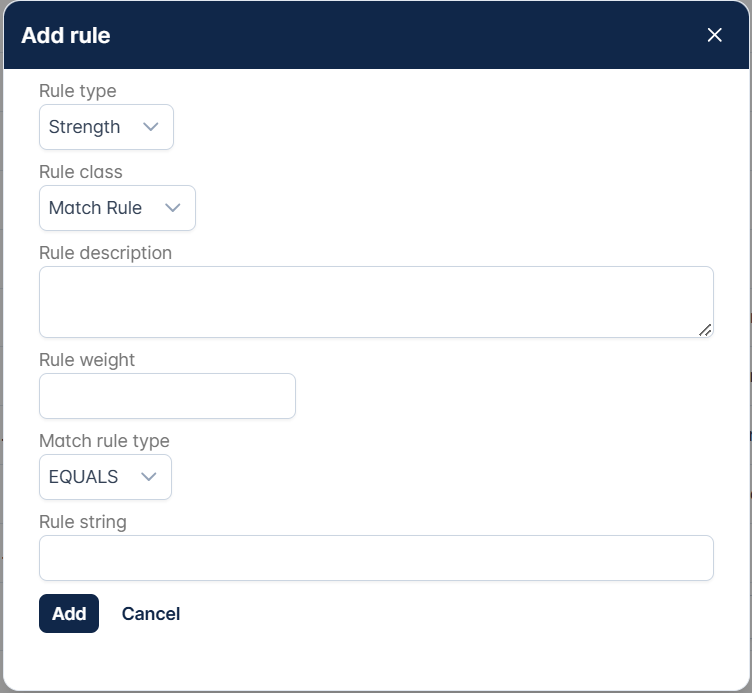752x693 pixels.
Task: Click the "Rule string" label
Action: [82, 522]
